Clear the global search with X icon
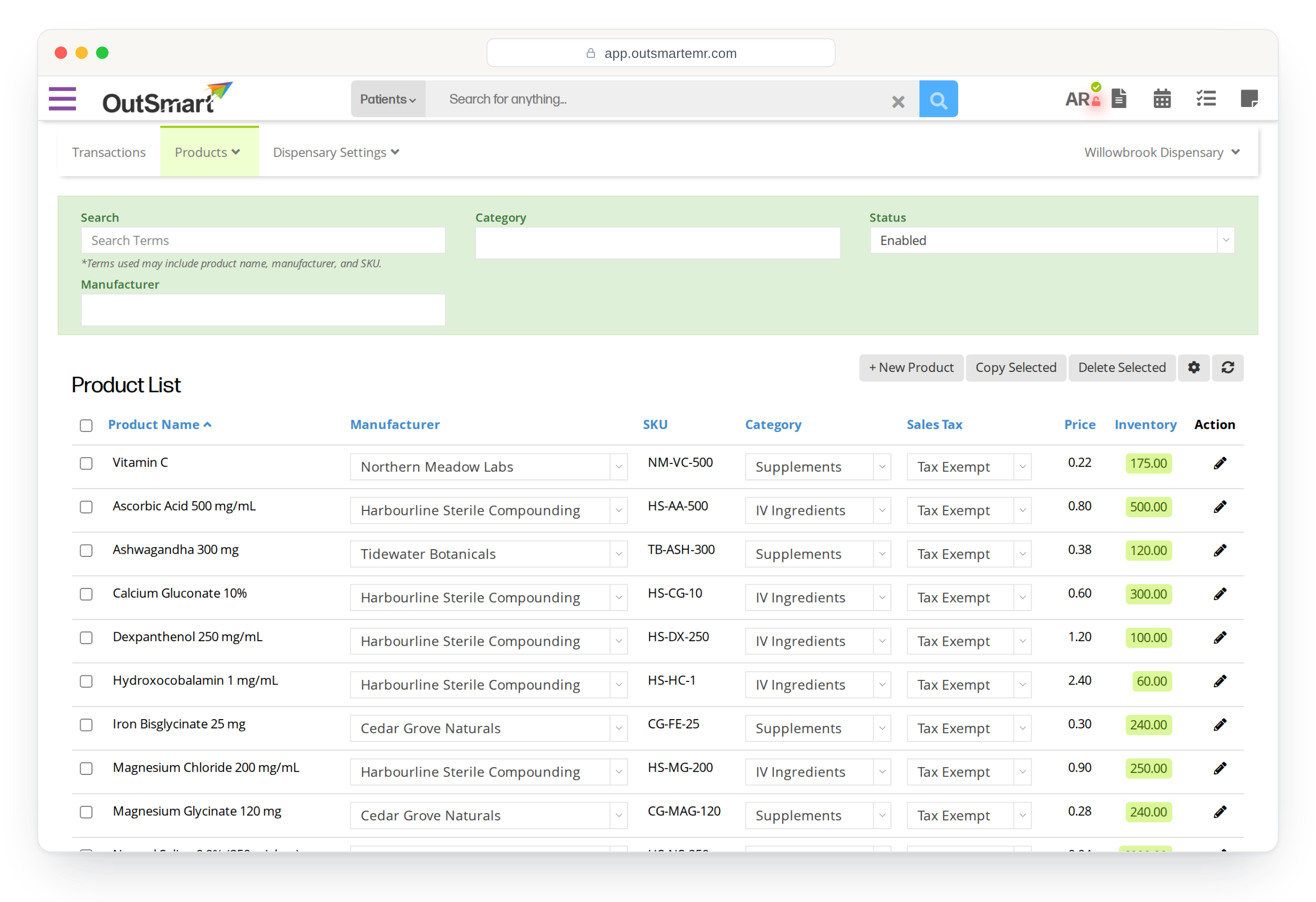The width and height of the screenshot is (1316, 902). [x=898, y=102]
